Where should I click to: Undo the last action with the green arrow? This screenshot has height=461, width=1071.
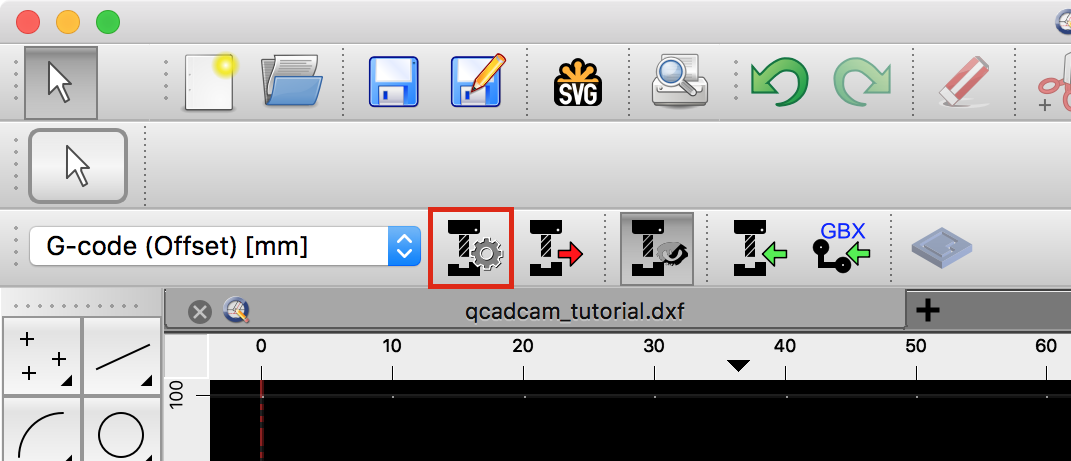[x=779, y=82]
